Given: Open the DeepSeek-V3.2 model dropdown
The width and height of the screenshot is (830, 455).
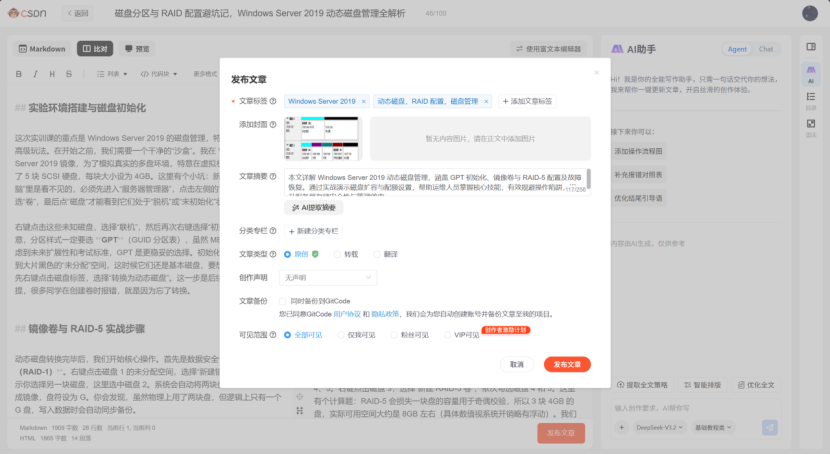Looking at the screenshot, I should click(x=658, y=427).
